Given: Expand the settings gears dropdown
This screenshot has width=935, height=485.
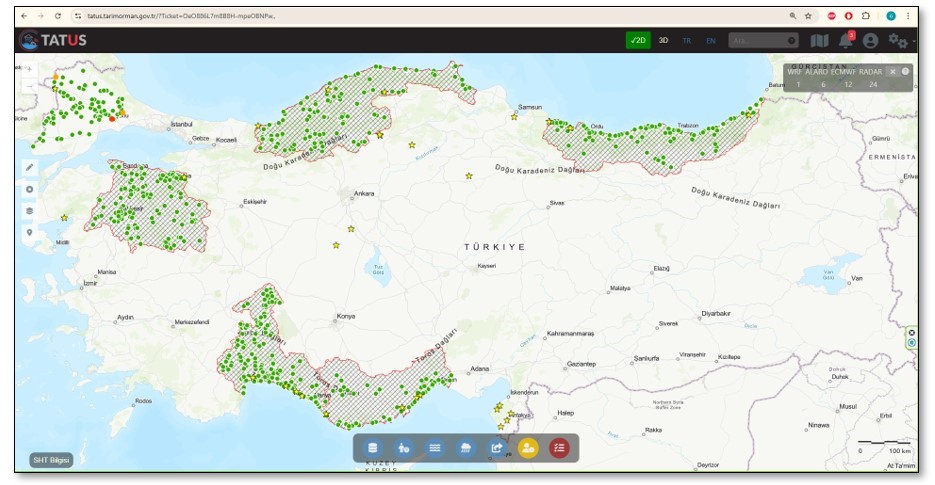Looking at the screenshot, I should click(898, 41).
